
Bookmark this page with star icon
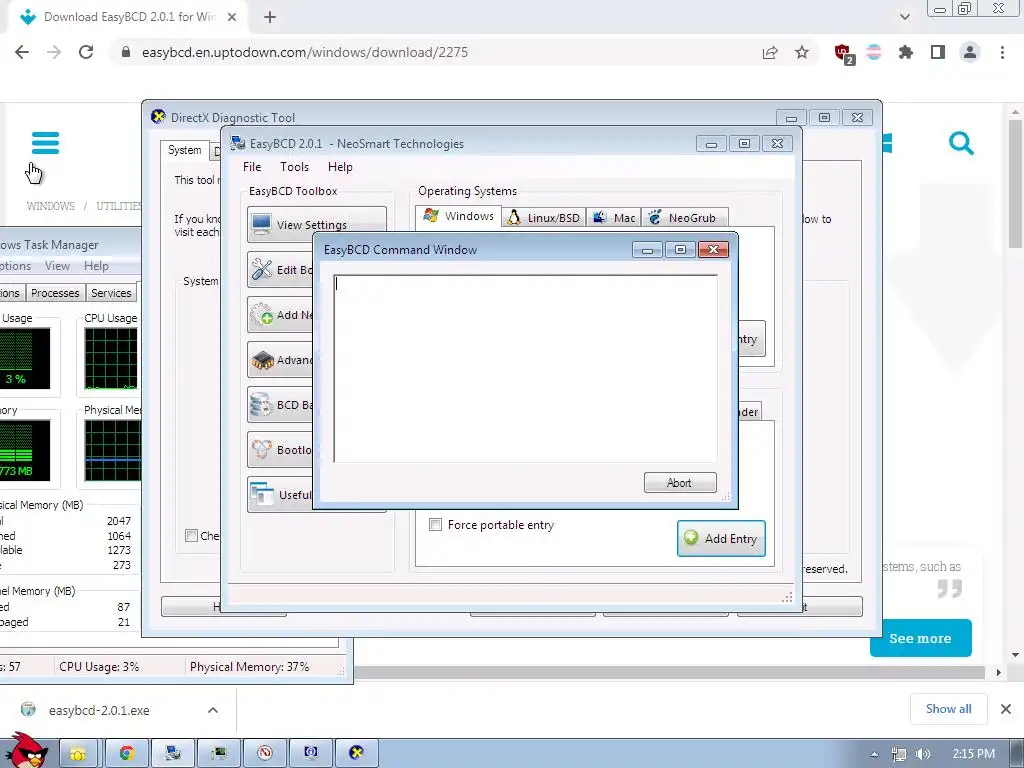tap(802, 52)
